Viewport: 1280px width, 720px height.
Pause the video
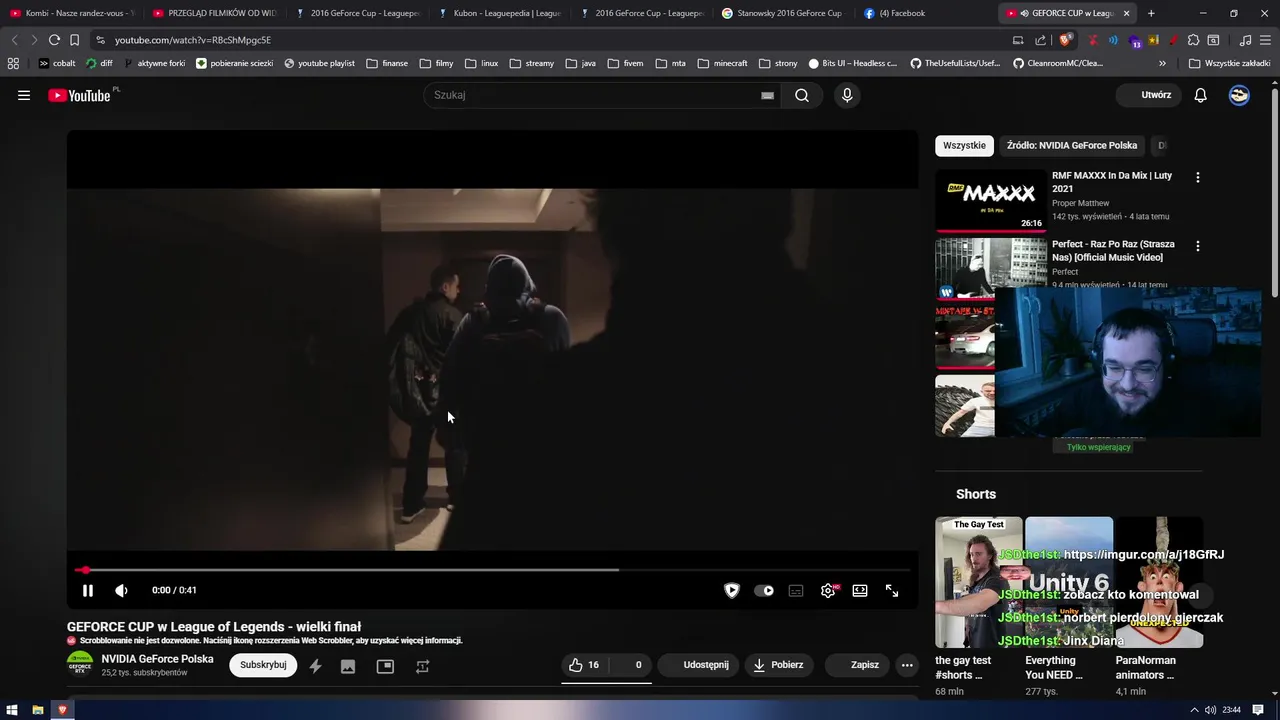88,591
